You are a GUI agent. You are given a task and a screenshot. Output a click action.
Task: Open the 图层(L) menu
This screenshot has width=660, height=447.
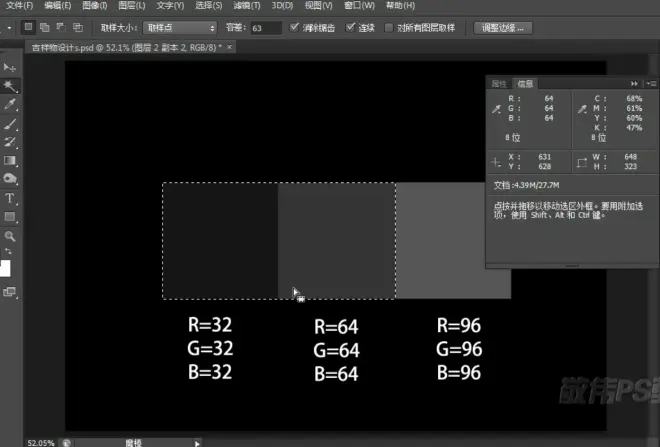point(132,5)
